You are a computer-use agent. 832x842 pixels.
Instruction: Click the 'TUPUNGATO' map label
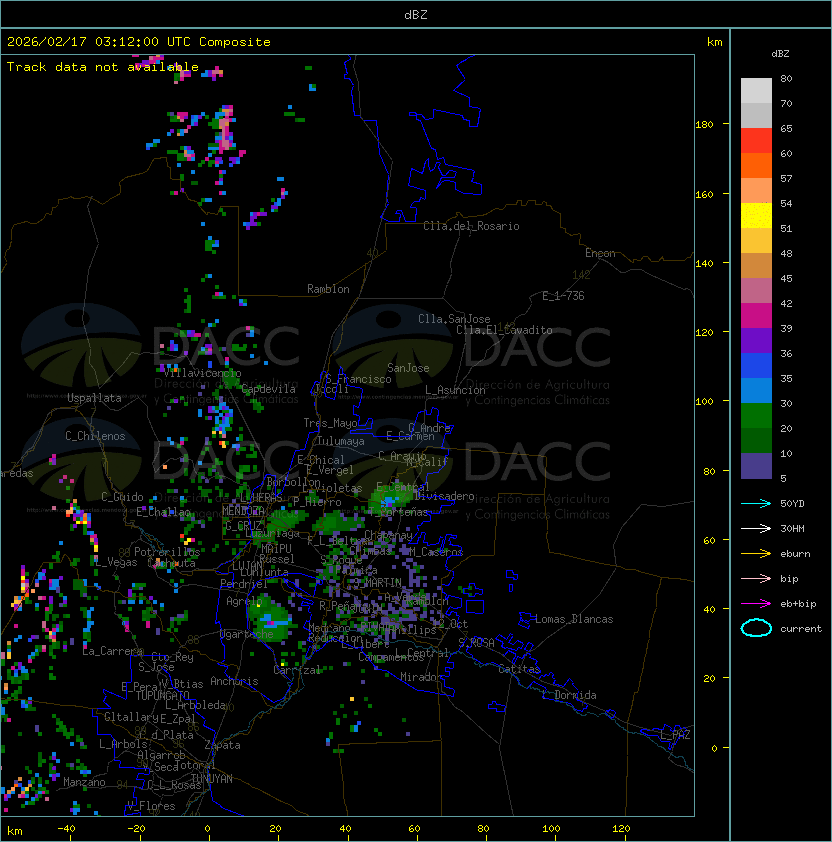(x=162, y=696)
